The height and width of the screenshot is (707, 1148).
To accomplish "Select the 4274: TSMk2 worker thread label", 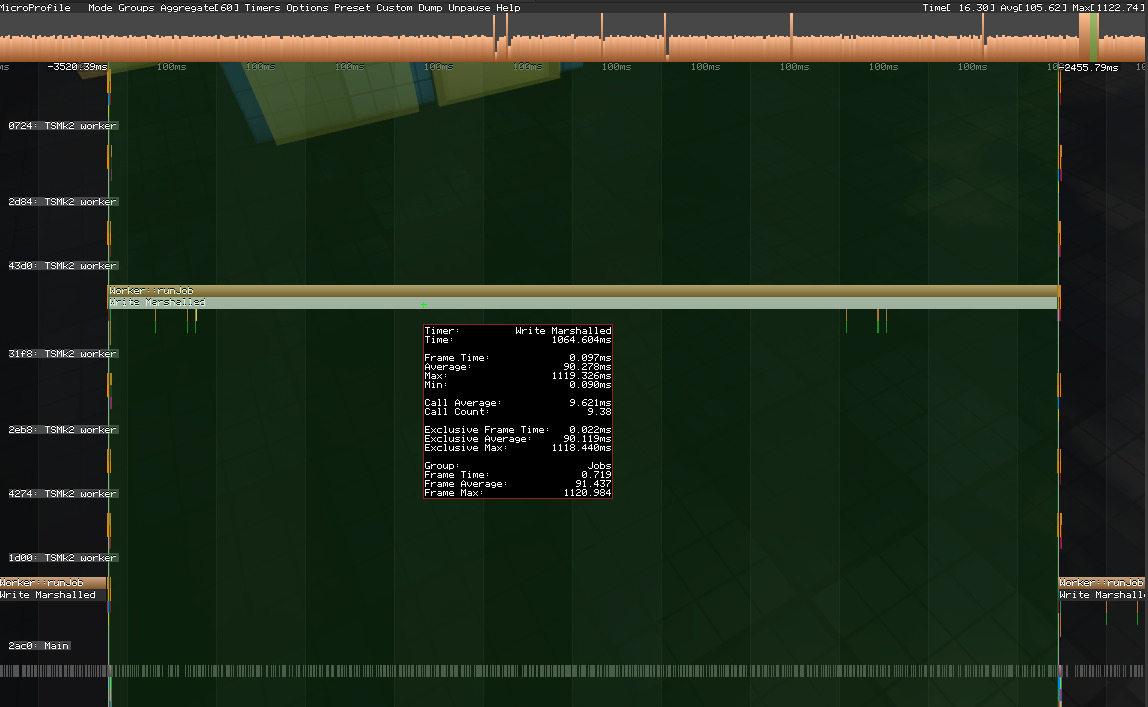I will coord(63,494).
